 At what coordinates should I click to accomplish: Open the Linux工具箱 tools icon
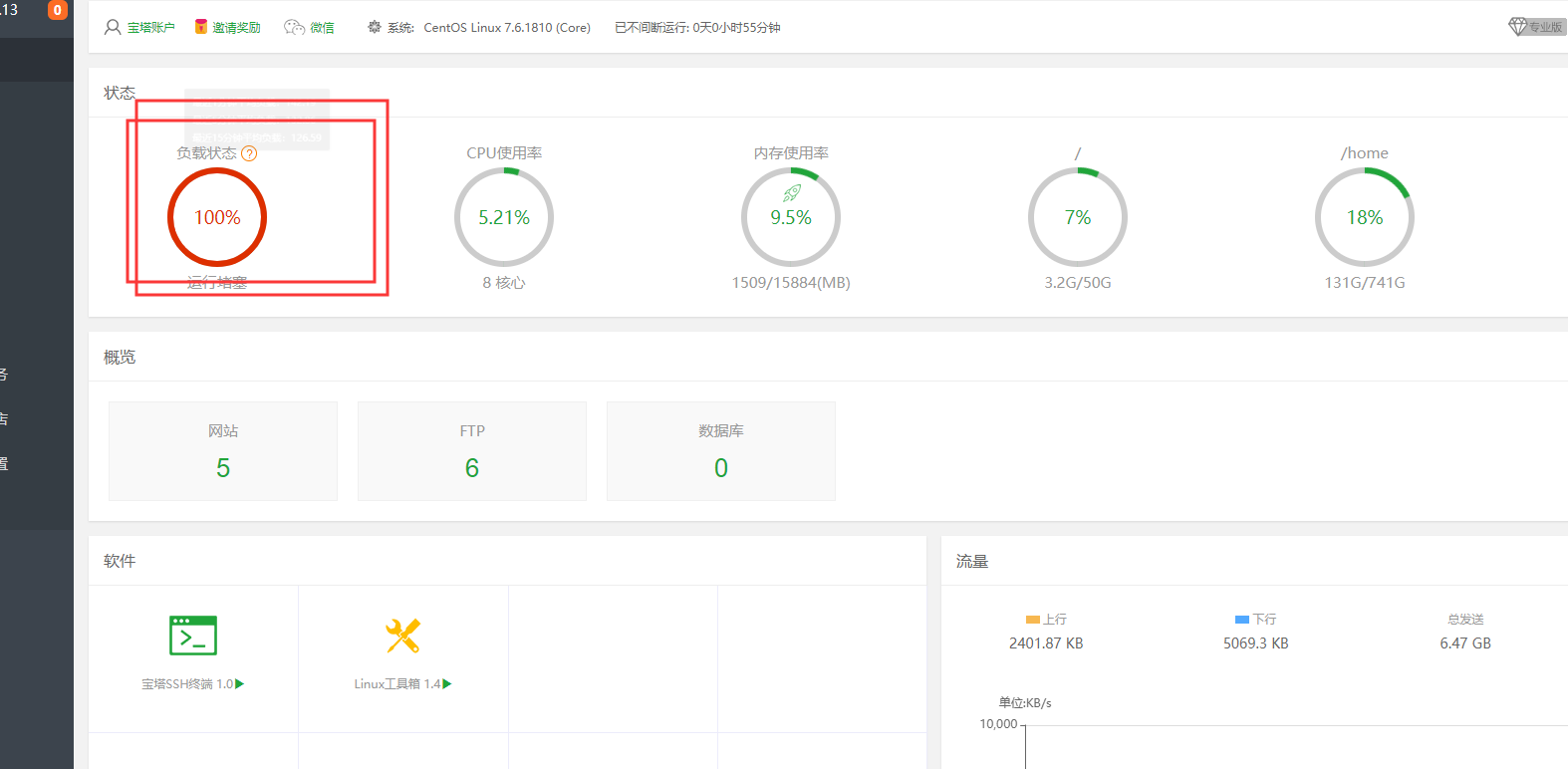point(403,636)
